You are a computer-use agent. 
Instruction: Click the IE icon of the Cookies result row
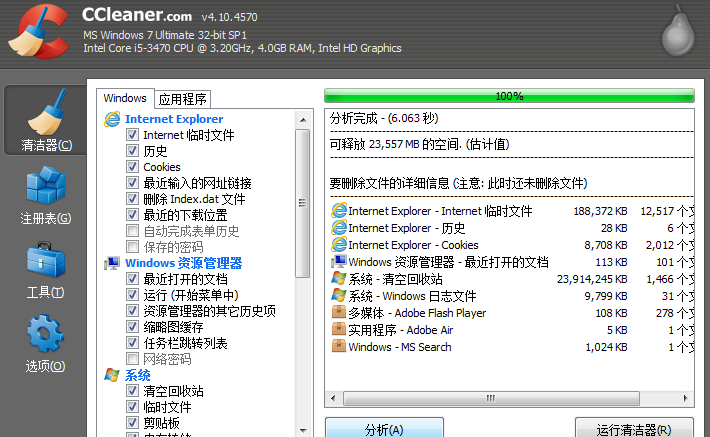[339, 245]
